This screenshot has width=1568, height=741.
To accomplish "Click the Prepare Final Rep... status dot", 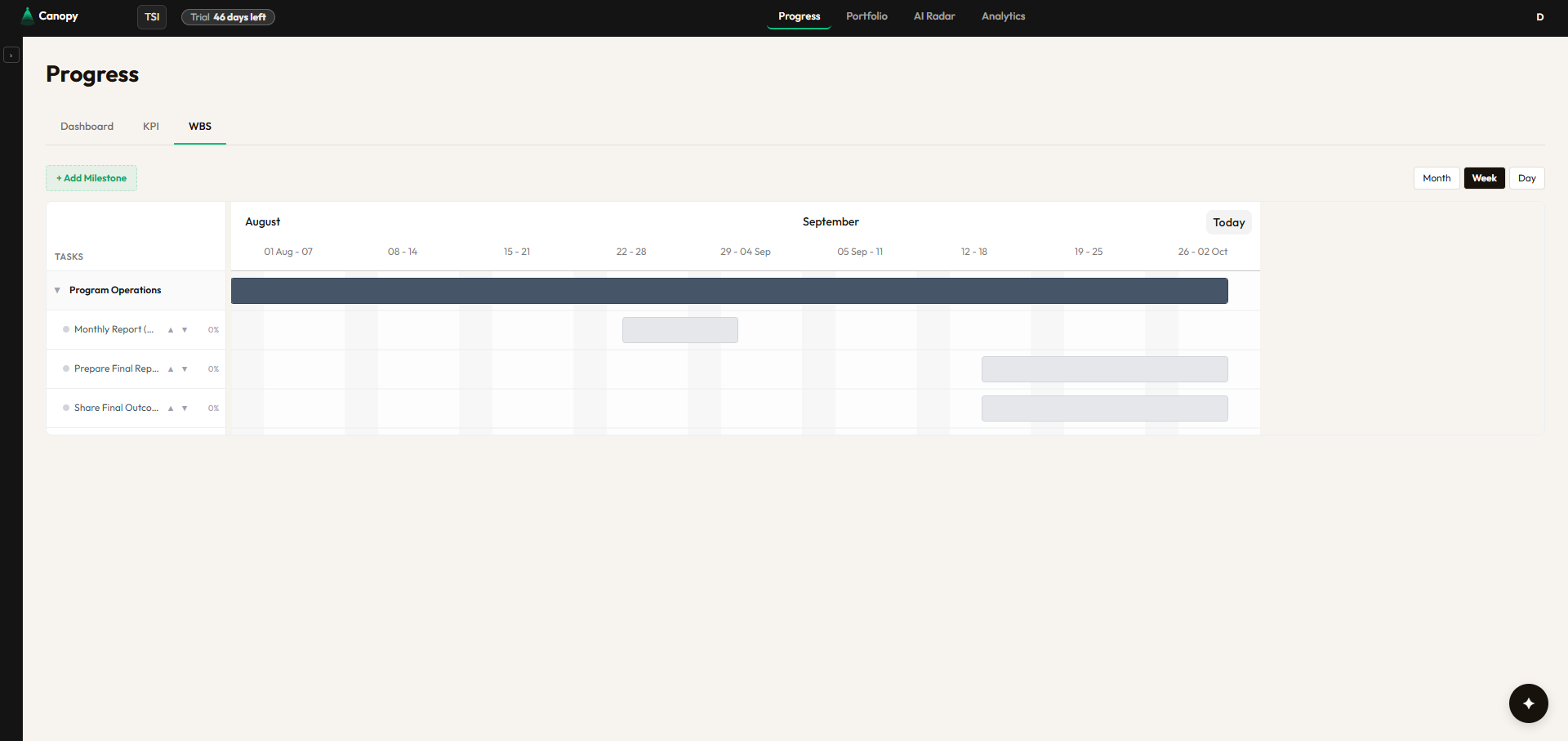I will pos(66,368).
